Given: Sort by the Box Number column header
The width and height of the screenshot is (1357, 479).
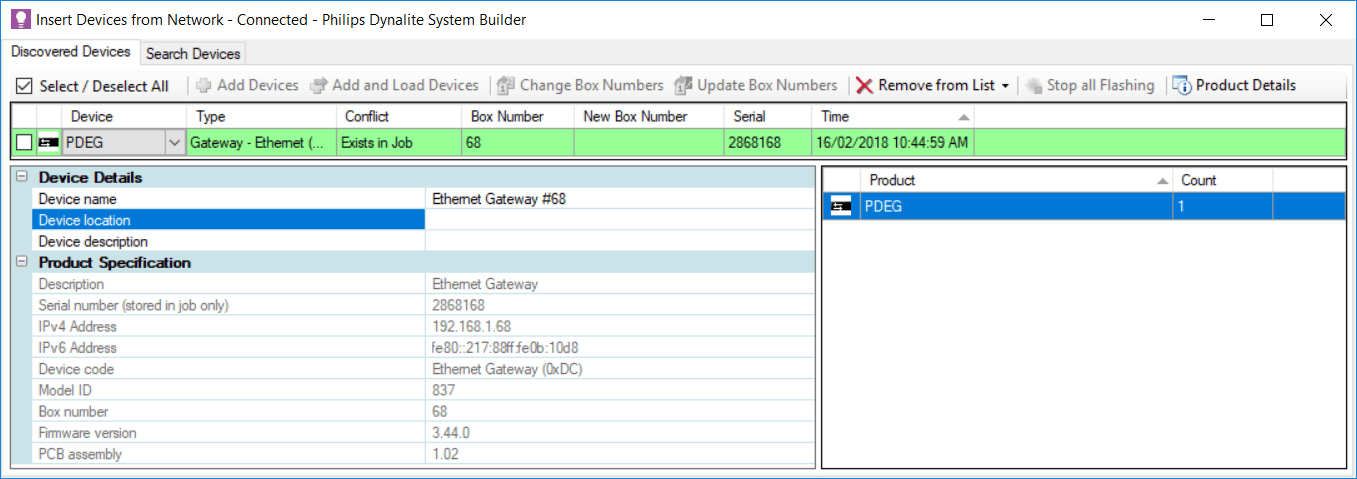Looking at the screenshot, I should pos(518,117).
